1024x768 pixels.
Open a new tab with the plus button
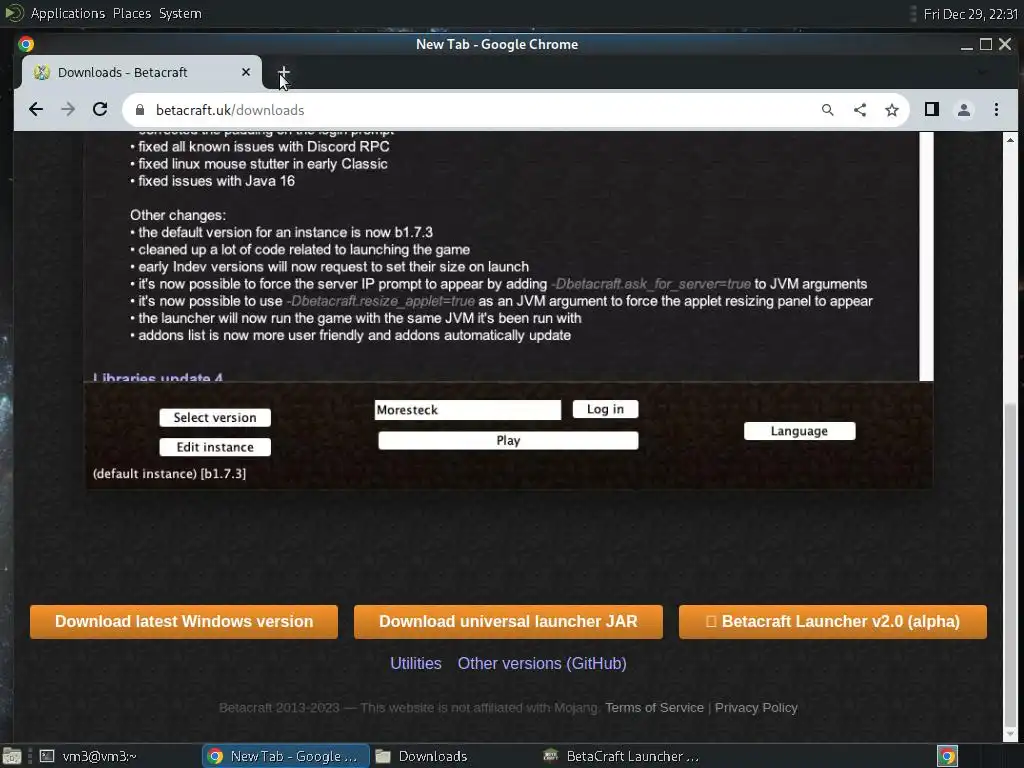pos(283,72)
